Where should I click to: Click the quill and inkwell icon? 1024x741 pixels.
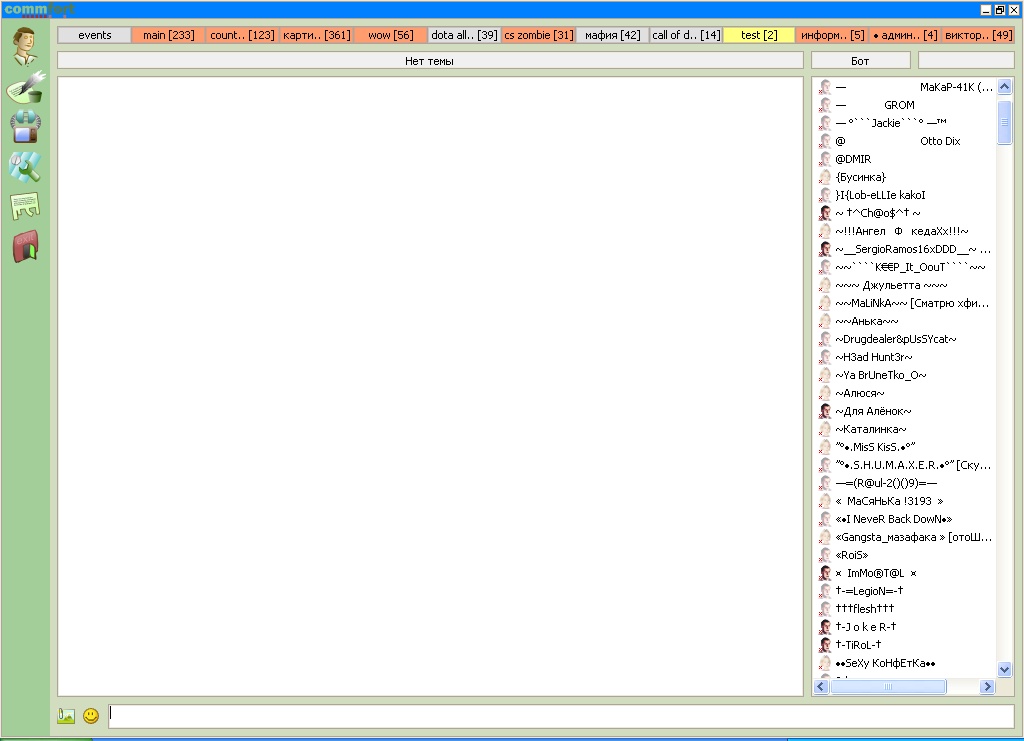[x=25, y=88]
